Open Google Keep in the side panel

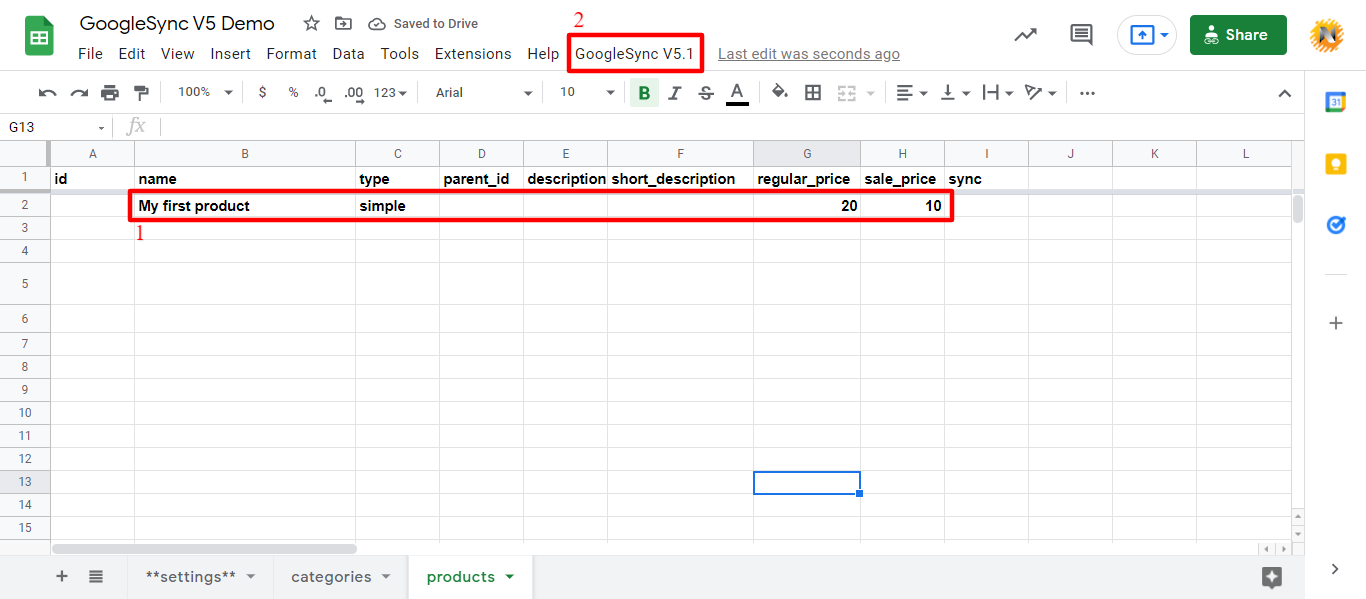click(x=1335, y=165)
